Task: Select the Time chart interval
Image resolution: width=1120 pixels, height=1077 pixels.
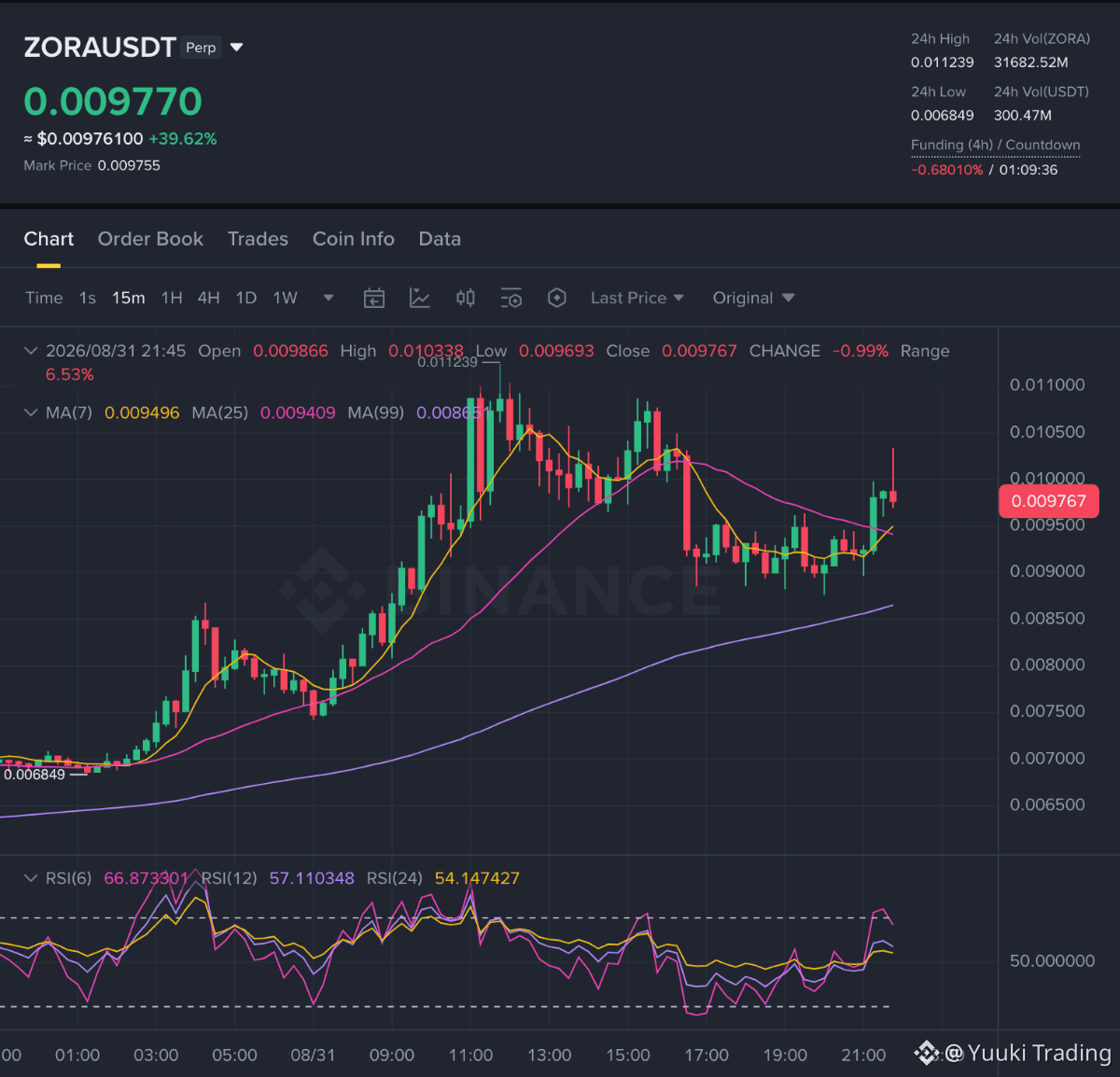Action: (44, 298)
